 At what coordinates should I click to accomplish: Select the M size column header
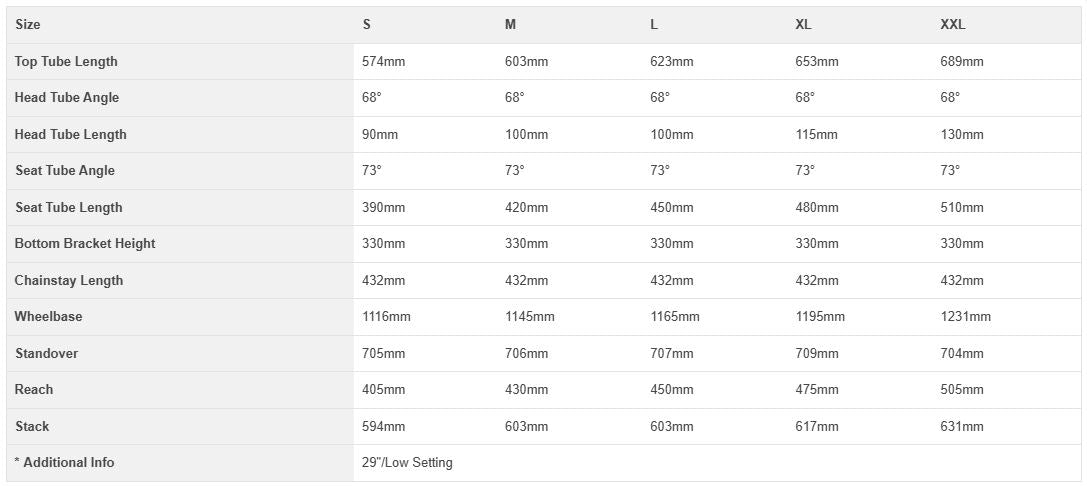[x=511, y=25]
